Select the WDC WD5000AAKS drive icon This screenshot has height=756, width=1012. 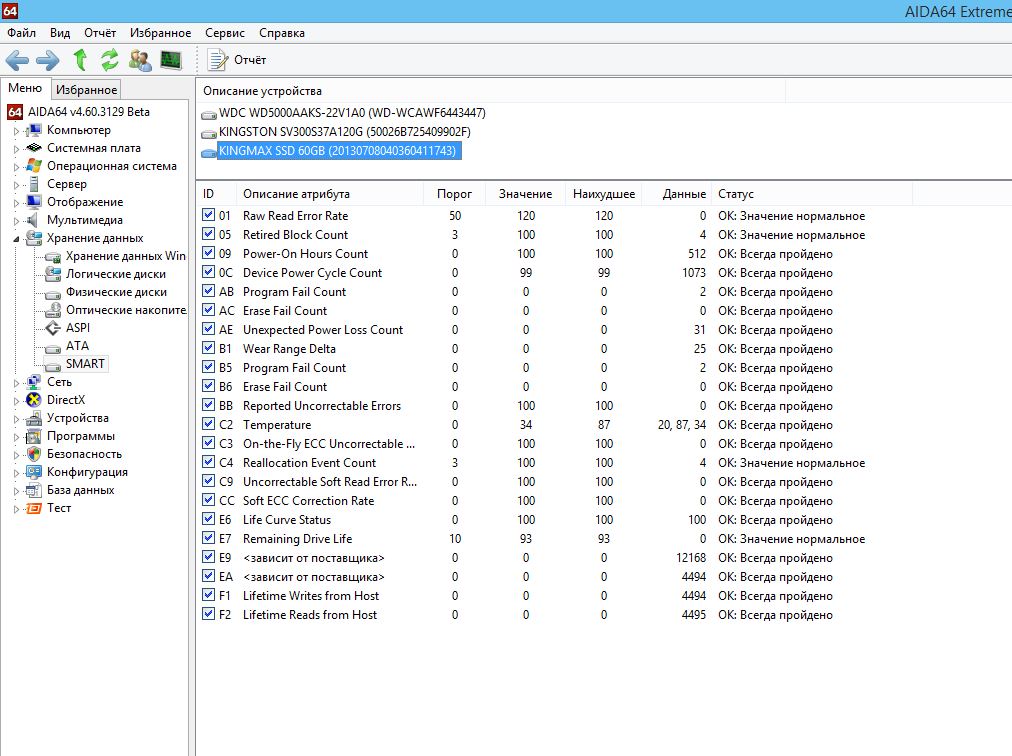pyautogui.click(x=208, y=114)
